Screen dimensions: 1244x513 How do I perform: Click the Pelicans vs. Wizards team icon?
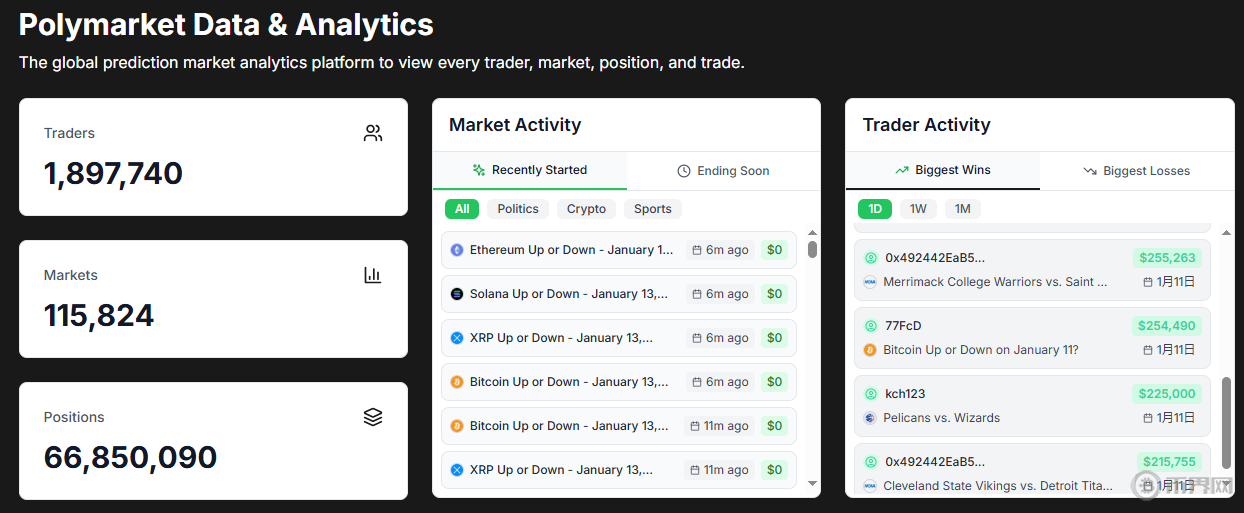870,418
